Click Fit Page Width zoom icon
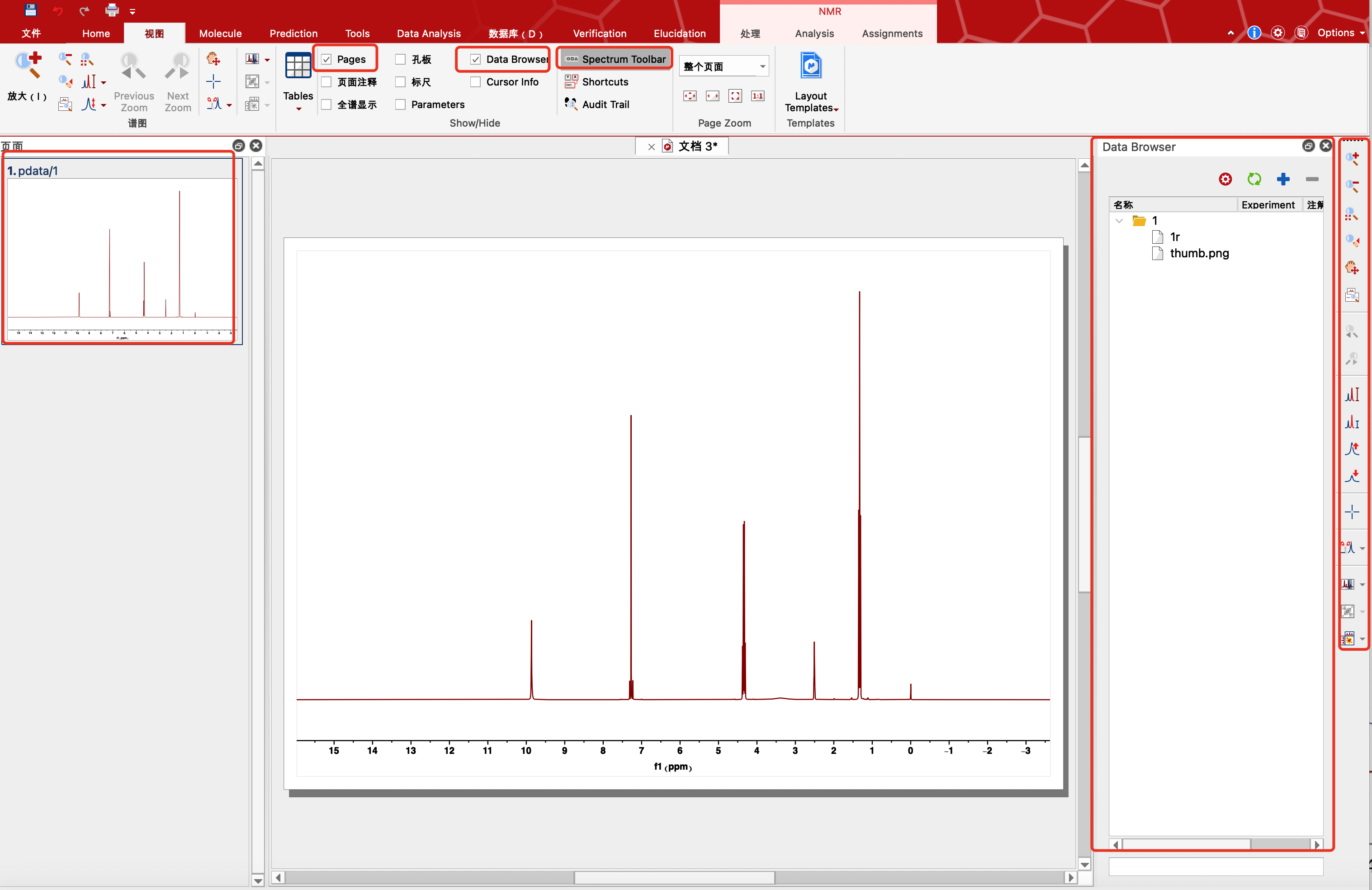1372x890 pixels. click(x=713, y=96)
